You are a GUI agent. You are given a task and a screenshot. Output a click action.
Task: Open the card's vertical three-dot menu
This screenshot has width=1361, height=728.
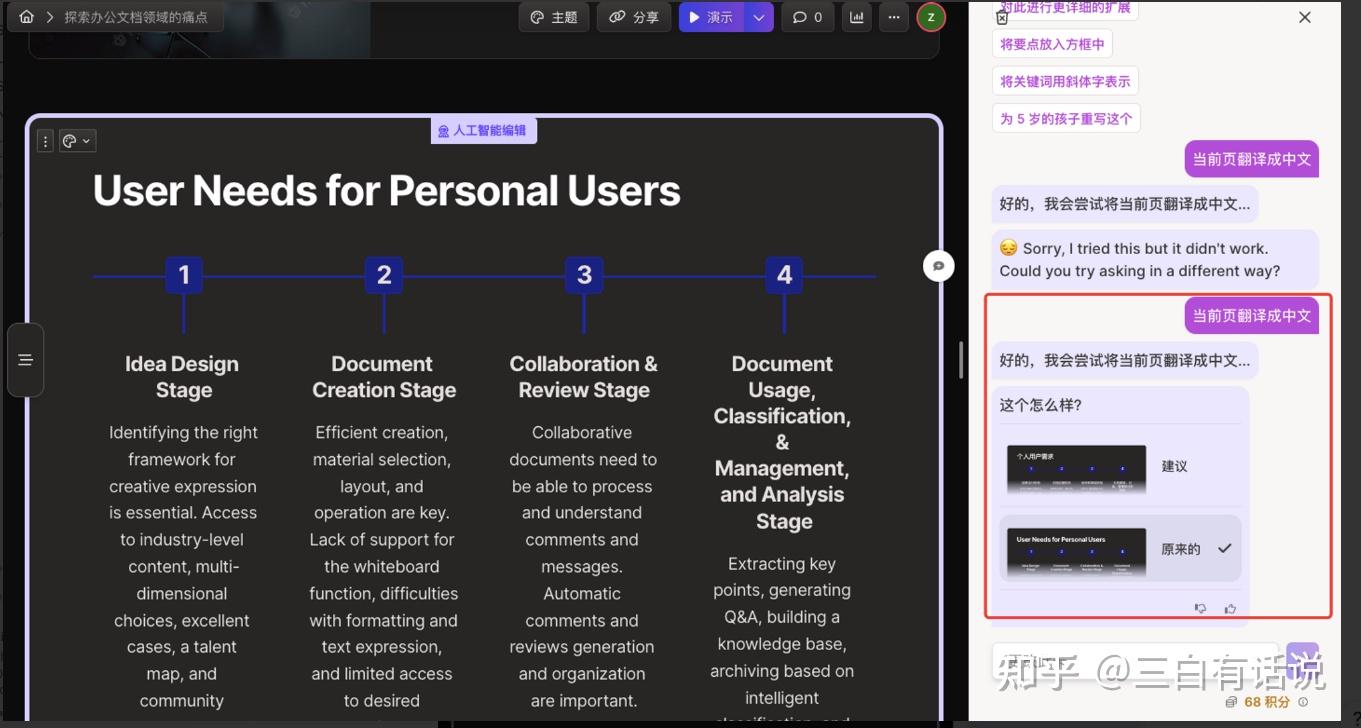pos(45,140)
